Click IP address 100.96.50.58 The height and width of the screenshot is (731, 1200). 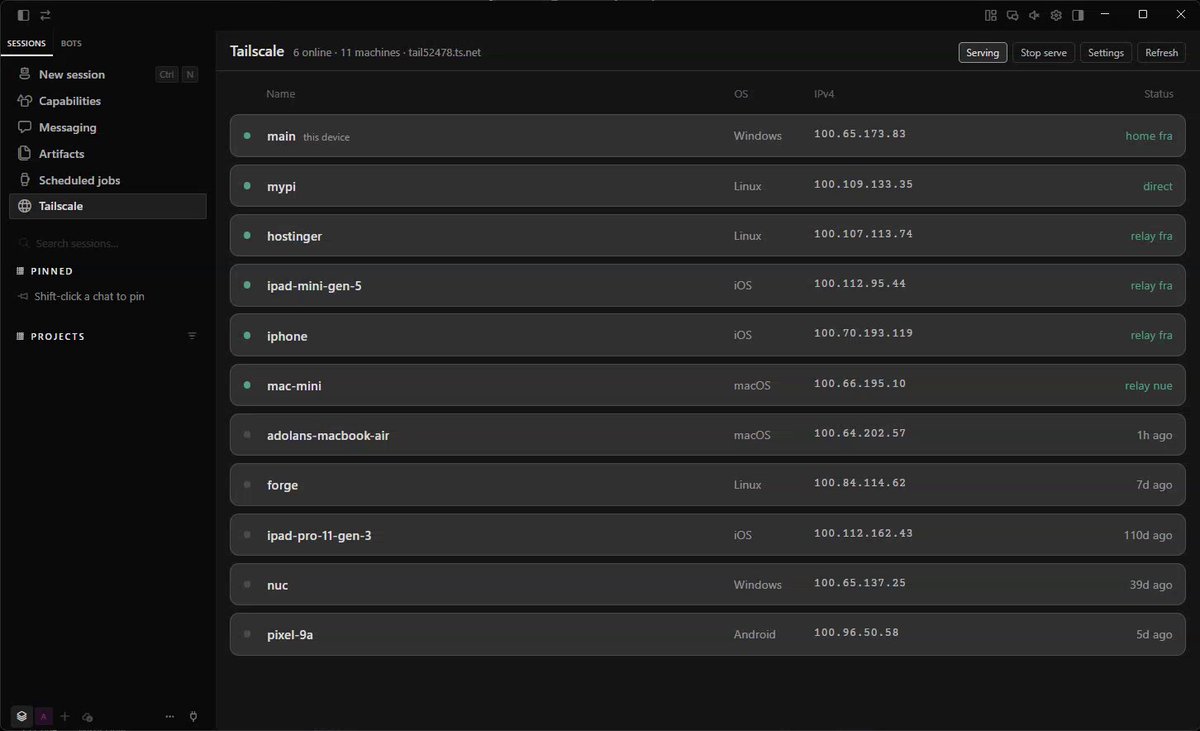pos(856,633)
